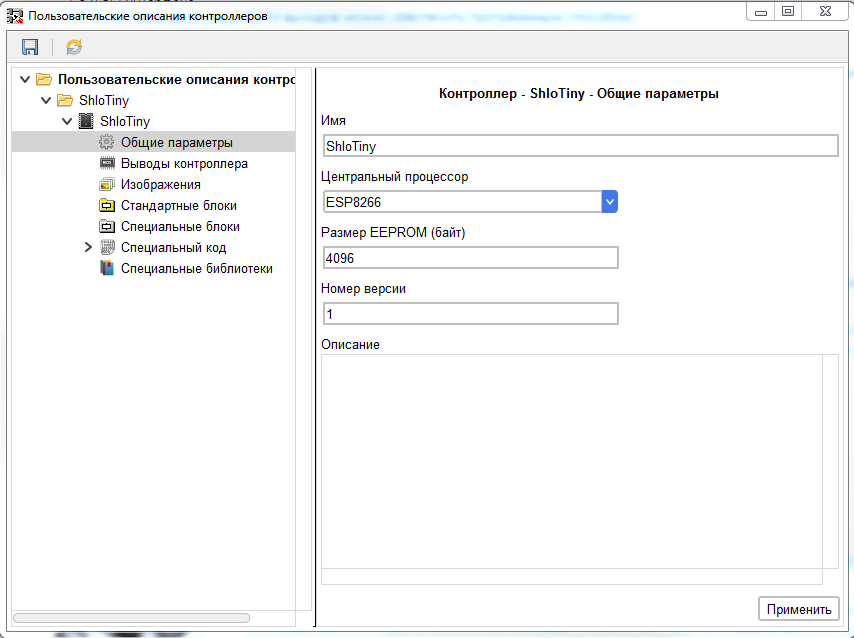Refresh the controller descriptions list
Screen dimensions: 854x638
pos(74,47)
